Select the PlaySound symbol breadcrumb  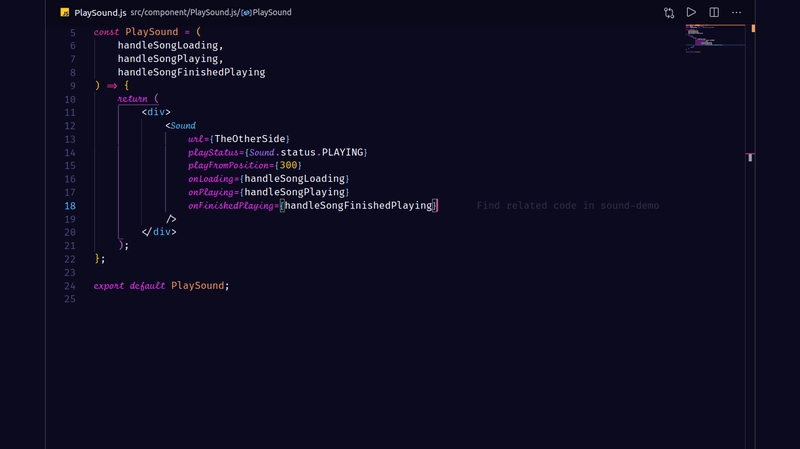272,13
